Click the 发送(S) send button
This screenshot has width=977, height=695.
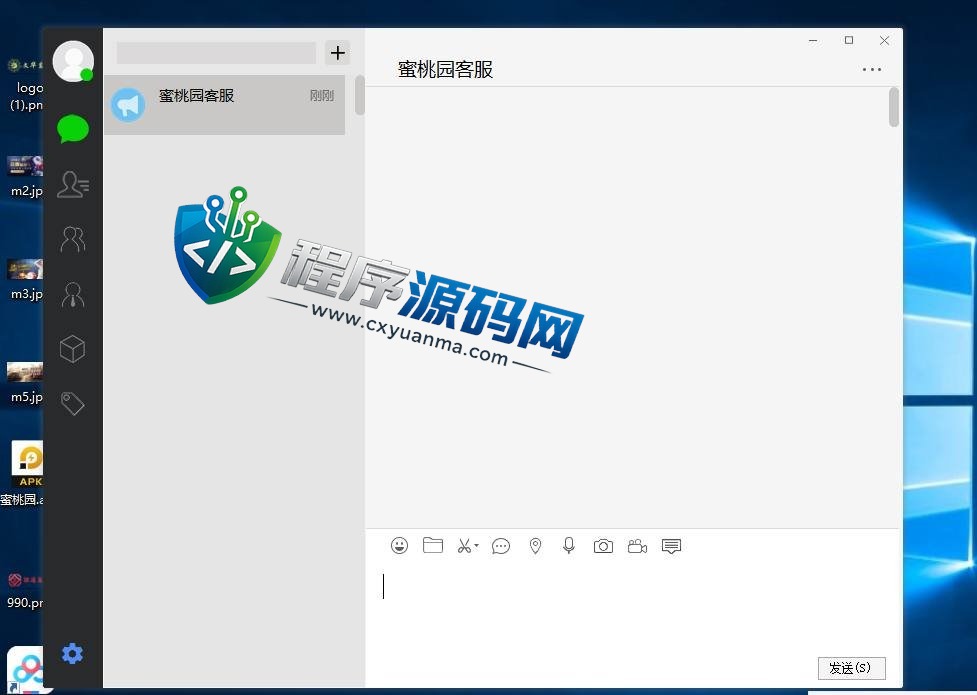click(x=852, y=668)
